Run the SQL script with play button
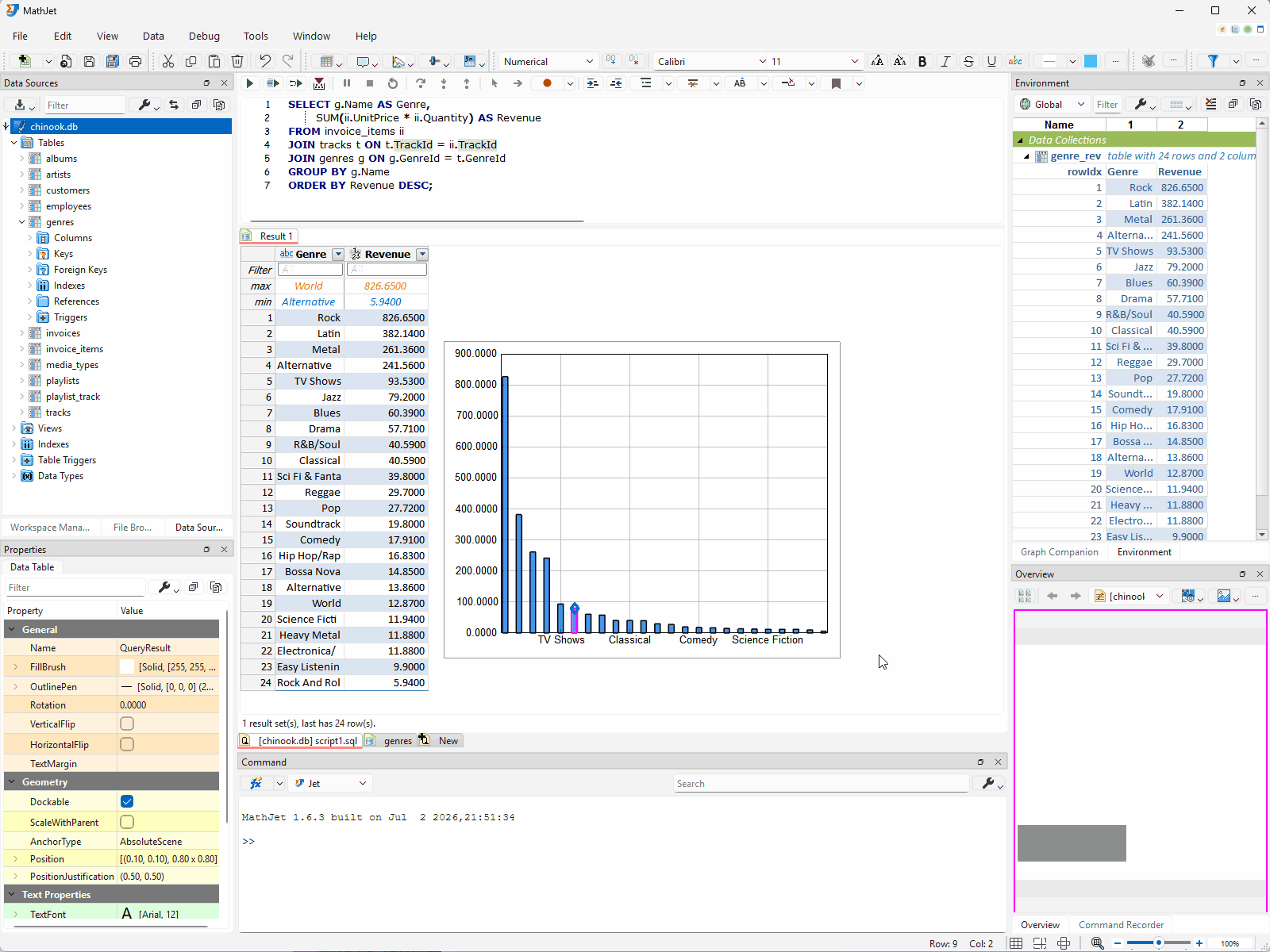Viewport: 1270px width, 952px height. coord(250,83)
